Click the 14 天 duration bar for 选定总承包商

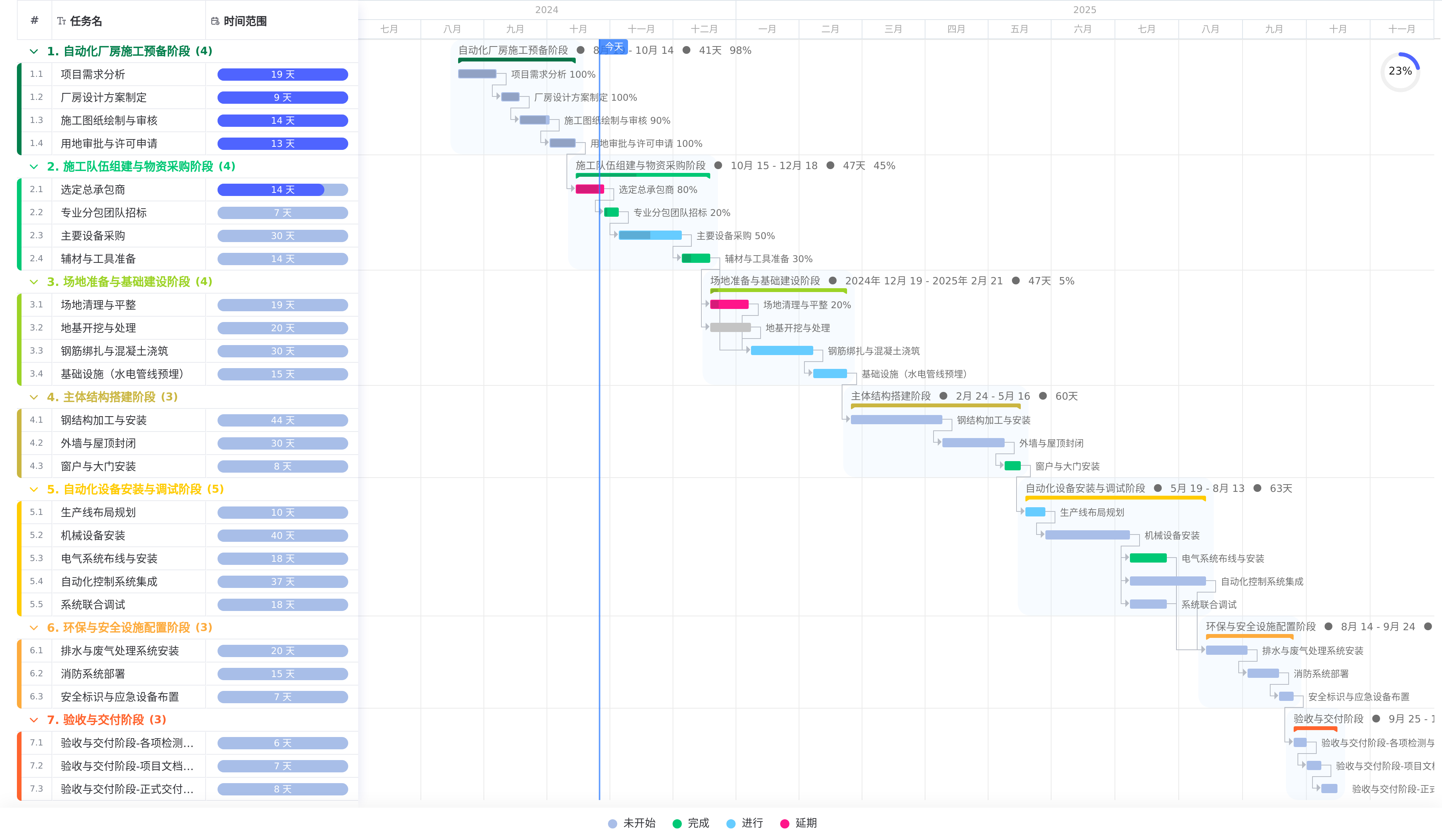coord(283,189)
